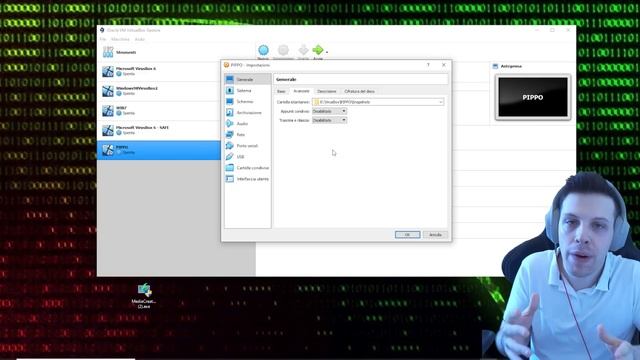640x360 pixels.
Task: Open the File menu
Action: pos(103,39)
